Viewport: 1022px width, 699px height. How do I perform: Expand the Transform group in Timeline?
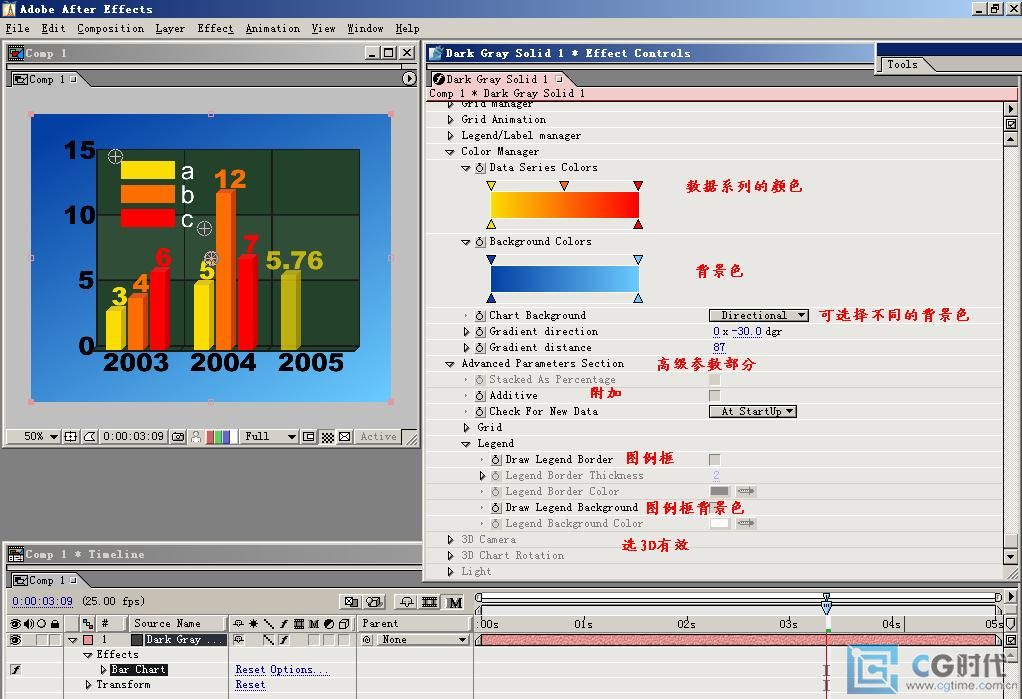pos(89,685)
